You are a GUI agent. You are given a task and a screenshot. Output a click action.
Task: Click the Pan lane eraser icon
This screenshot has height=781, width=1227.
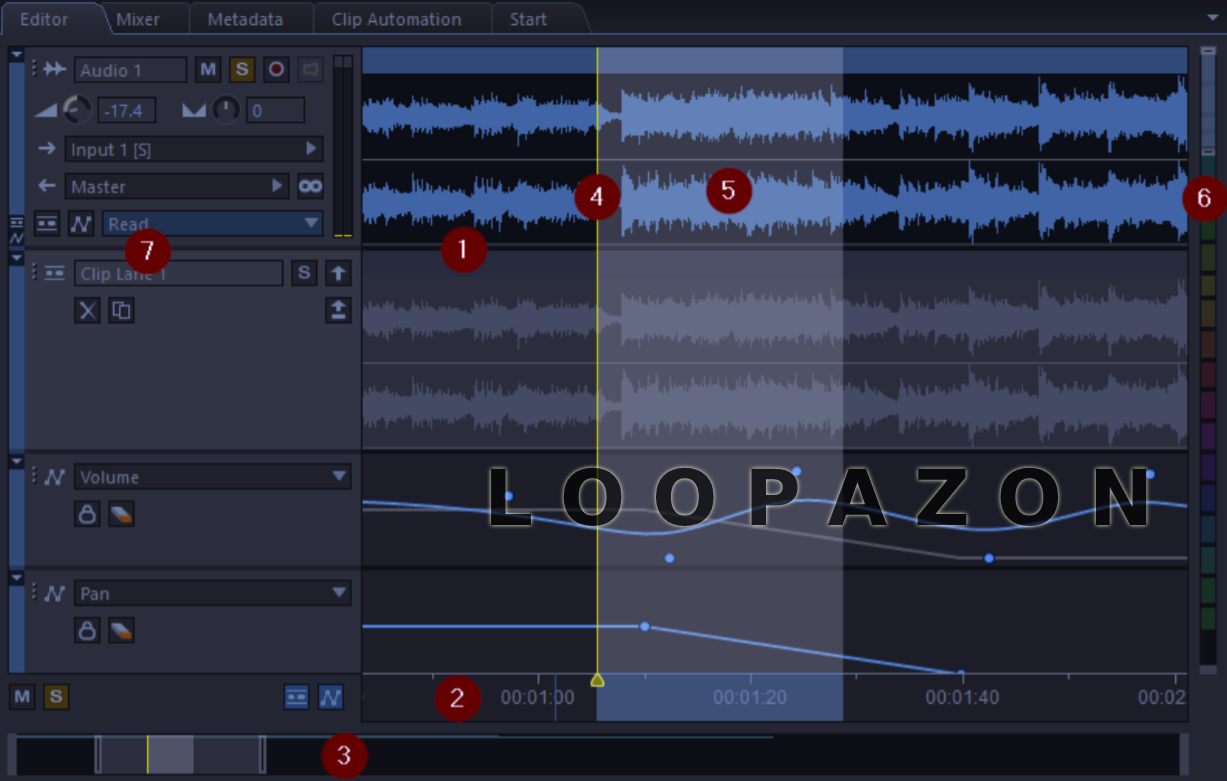(121, 630)
